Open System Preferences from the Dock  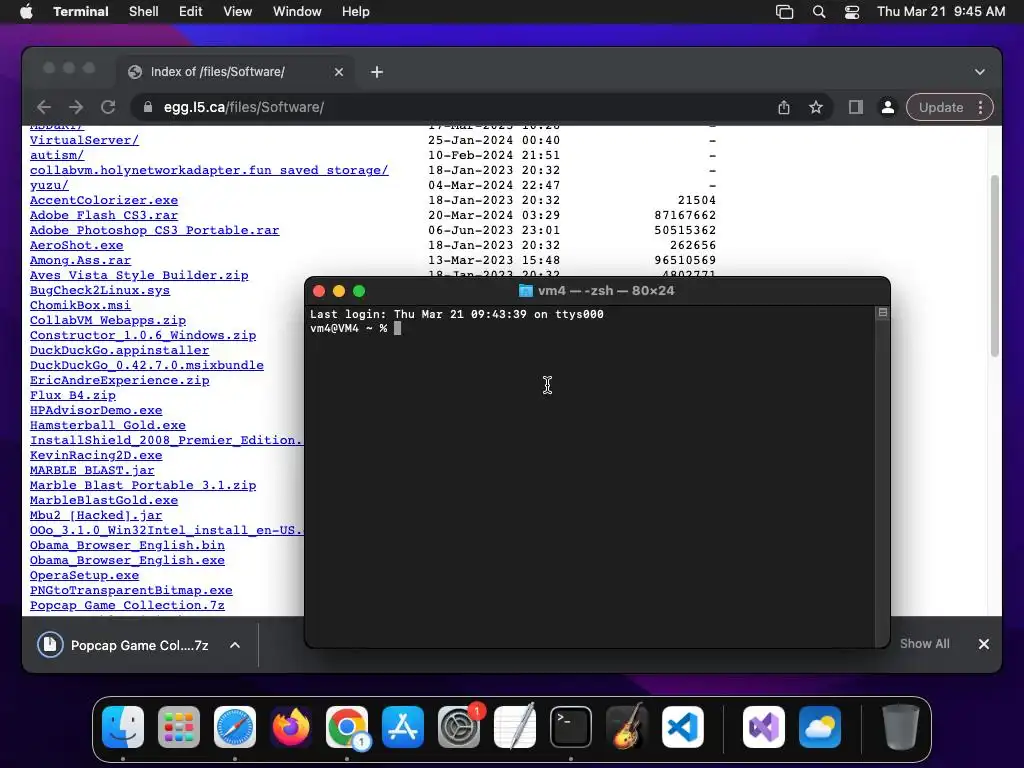tap(458, 727)
